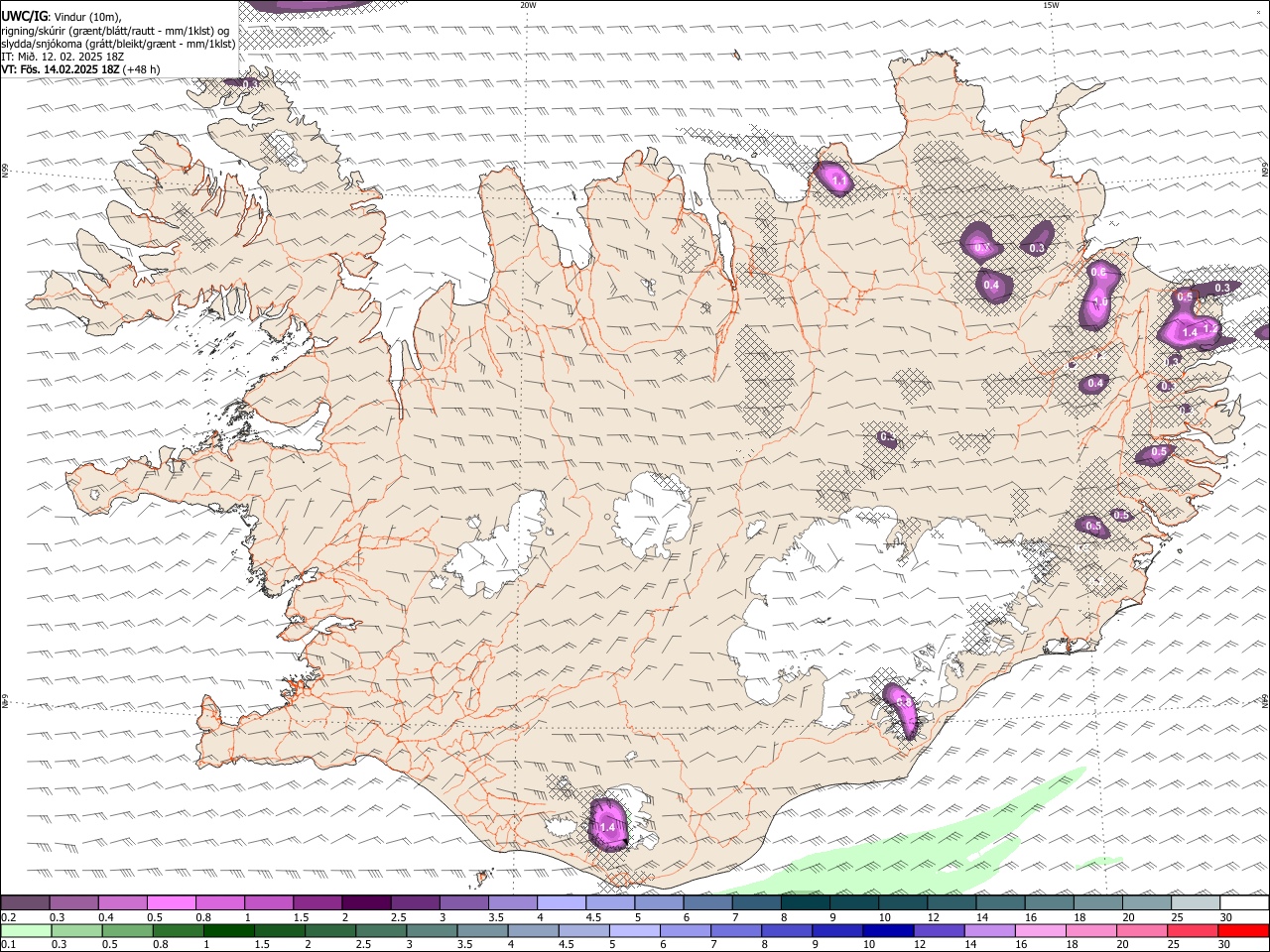This screenshot has width=1270, height=952.
Task: Click the 'rigning/skúrir' legend description line
Action: pos(115,30)
